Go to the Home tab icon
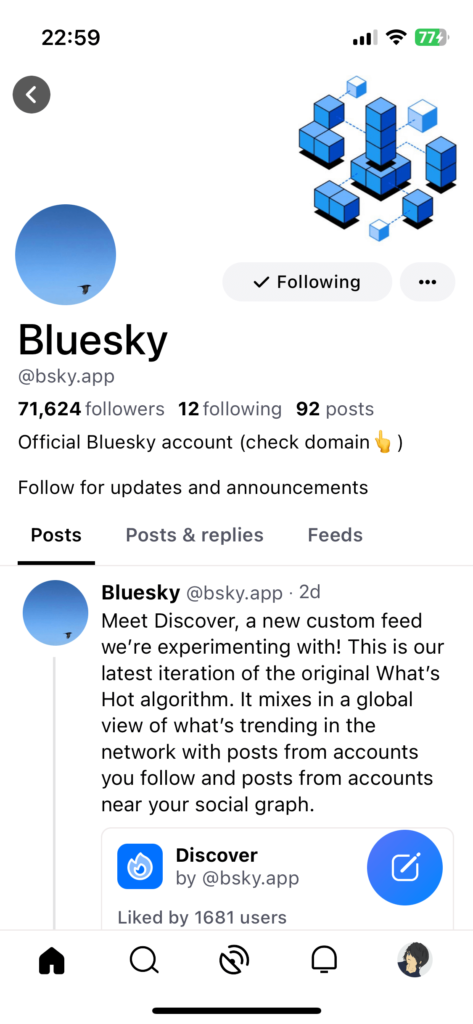The image size is (473, 1024). (x=52, y=960)
